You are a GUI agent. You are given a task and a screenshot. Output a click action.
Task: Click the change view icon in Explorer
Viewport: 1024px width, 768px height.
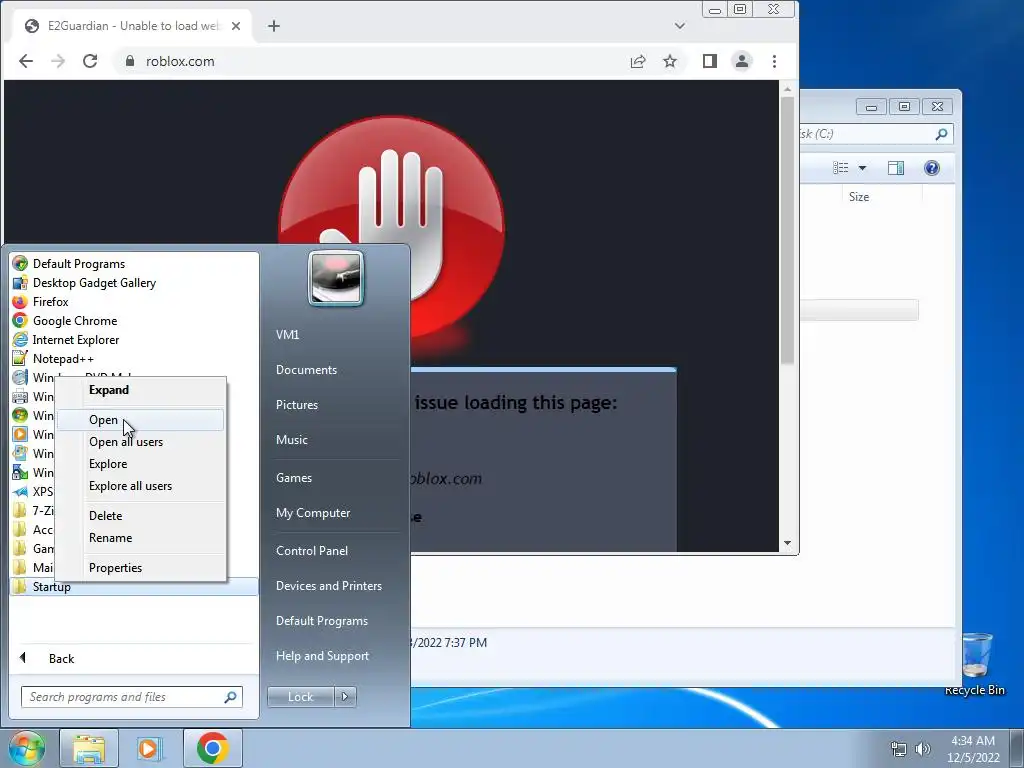point(840,168)
